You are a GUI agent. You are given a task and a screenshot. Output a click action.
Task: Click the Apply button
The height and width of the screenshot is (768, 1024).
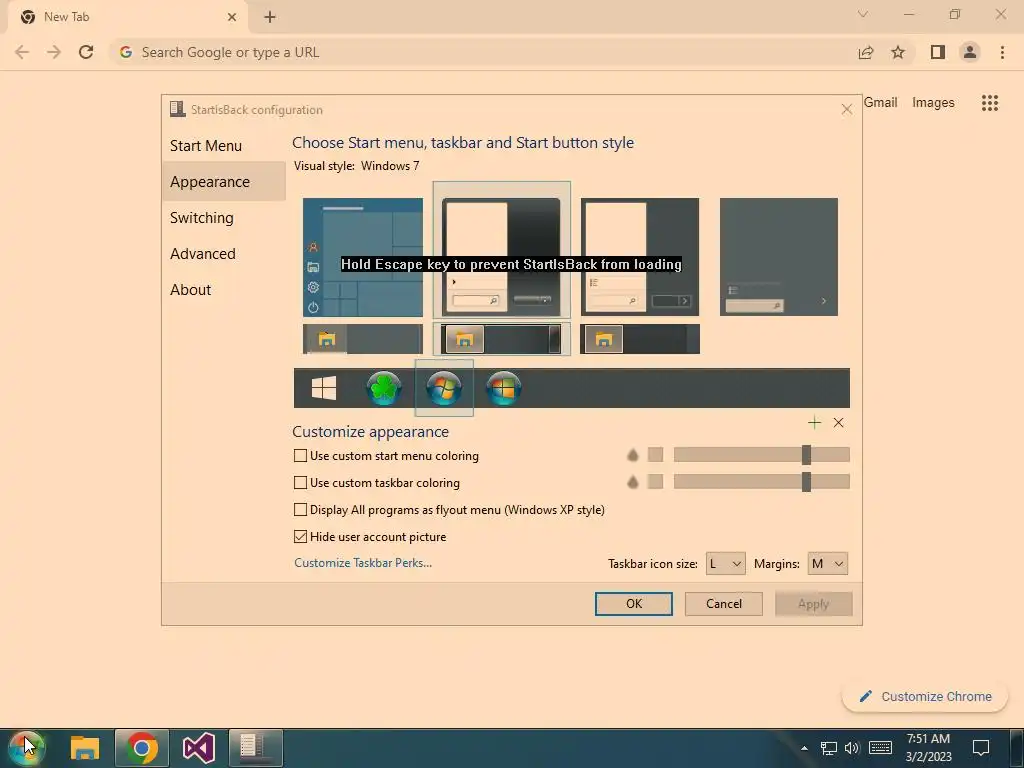coord(813,603)
